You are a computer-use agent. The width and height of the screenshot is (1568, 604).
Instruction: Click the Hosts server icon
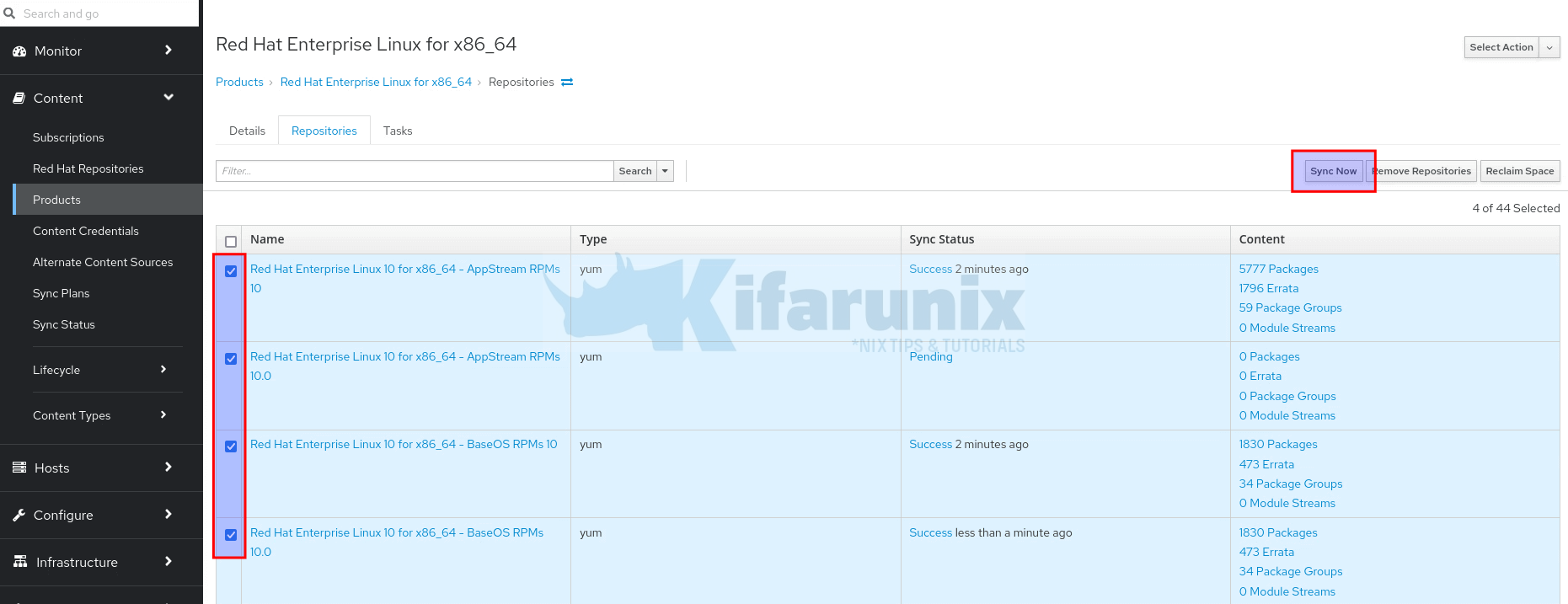point(19,468)
